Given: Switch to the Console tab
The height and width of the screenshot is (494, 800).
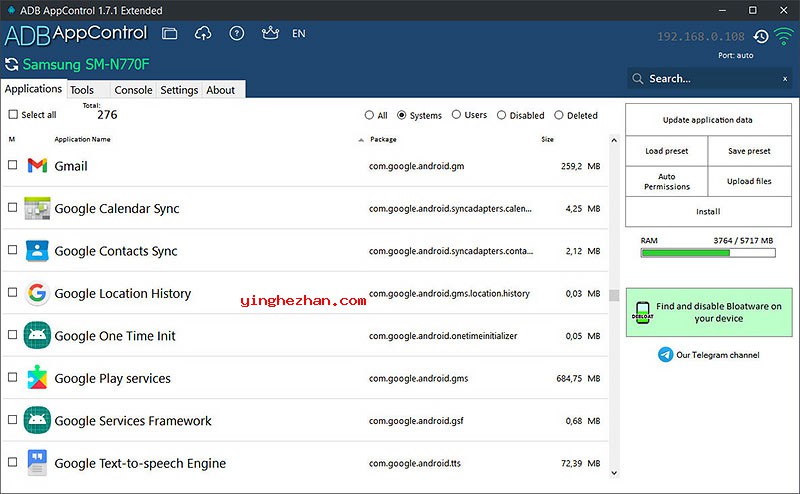Looking at the screenshot, I should pyautogui.click(x=133, y=90).
